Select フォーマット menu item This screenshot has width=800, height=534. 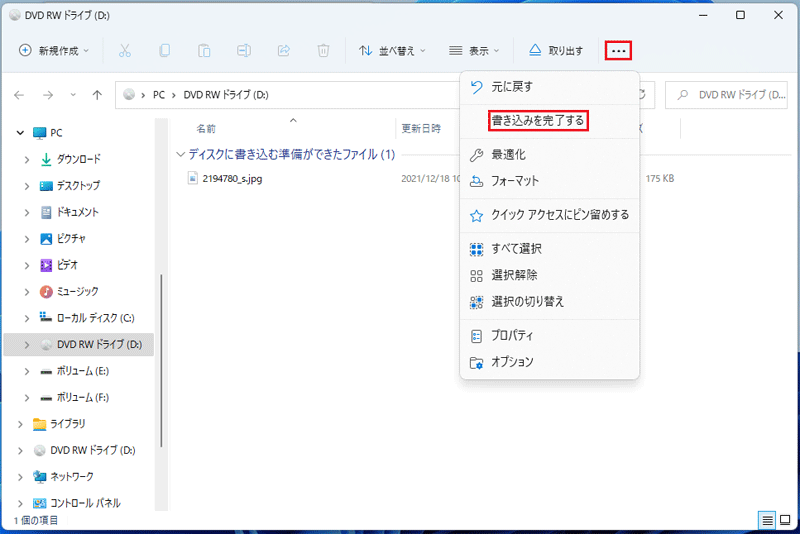pos(549,181)
